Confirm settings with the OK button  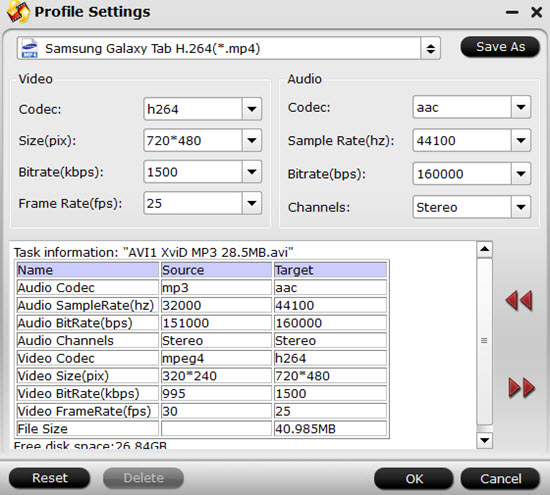pyautogui.click(x=414, y=478)
